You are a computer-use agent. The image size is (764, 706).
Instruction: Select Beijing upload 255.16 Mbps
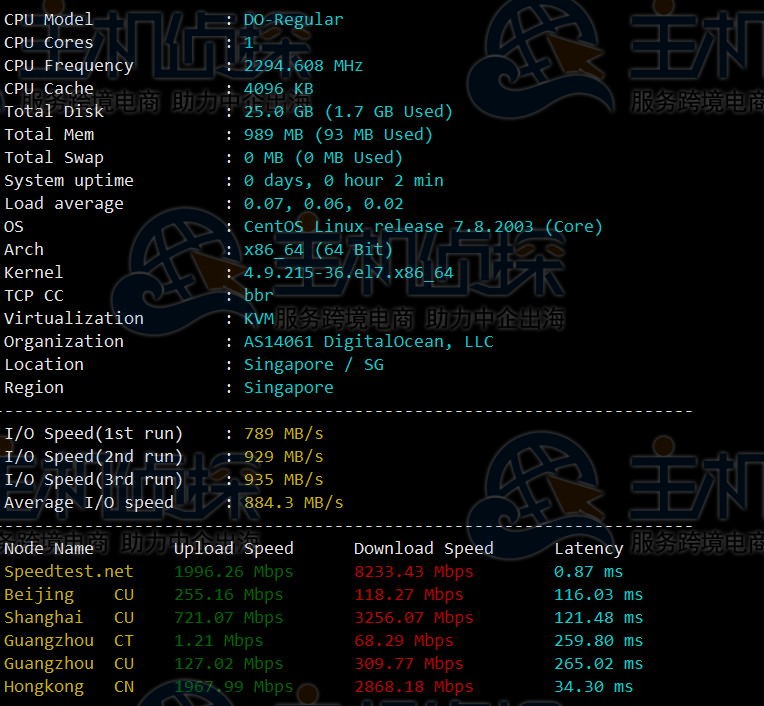click(x=229, y=595)
